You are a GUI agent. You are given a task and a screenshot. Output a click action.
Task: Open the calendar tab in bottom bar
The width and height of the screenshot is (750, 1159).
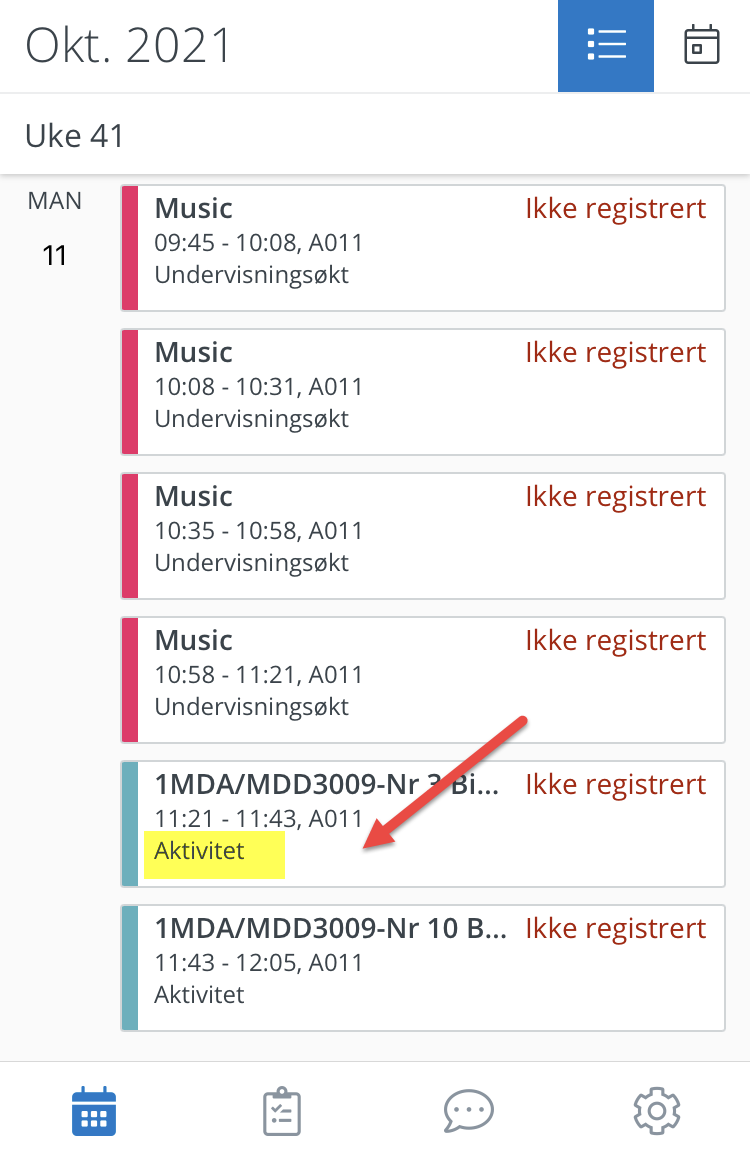[x=94, y=1111]
